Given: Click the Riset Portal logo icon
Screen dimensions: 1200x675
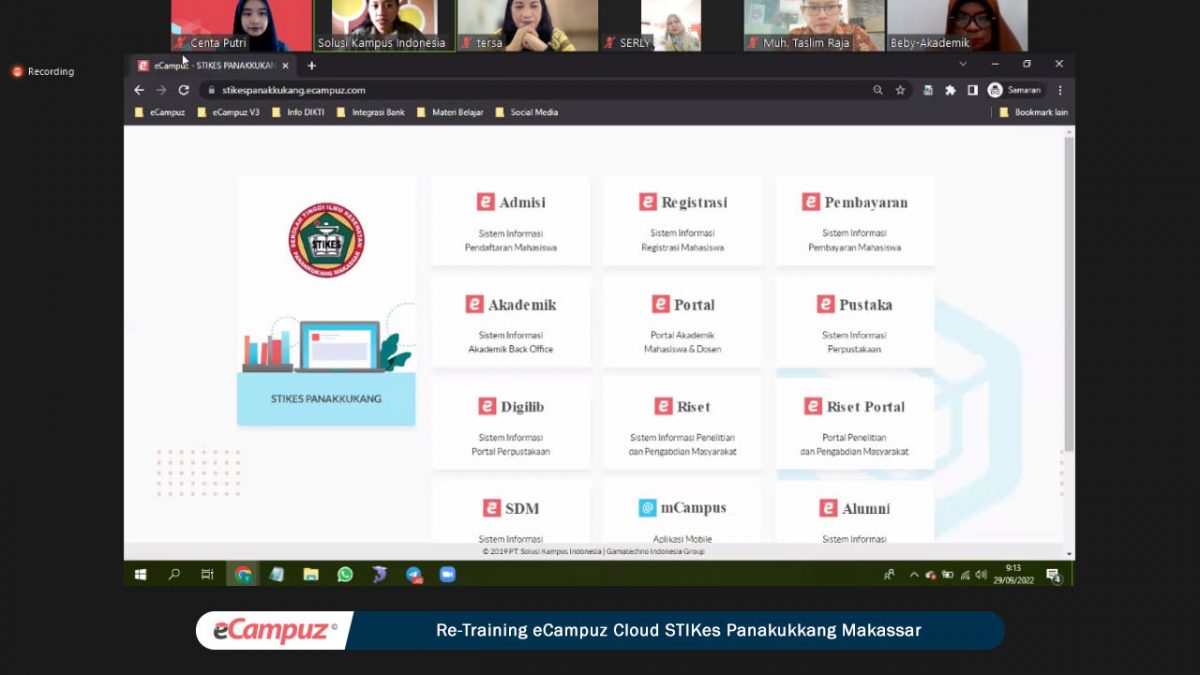Looking at the screenshot, I should [x=813, y=406].
